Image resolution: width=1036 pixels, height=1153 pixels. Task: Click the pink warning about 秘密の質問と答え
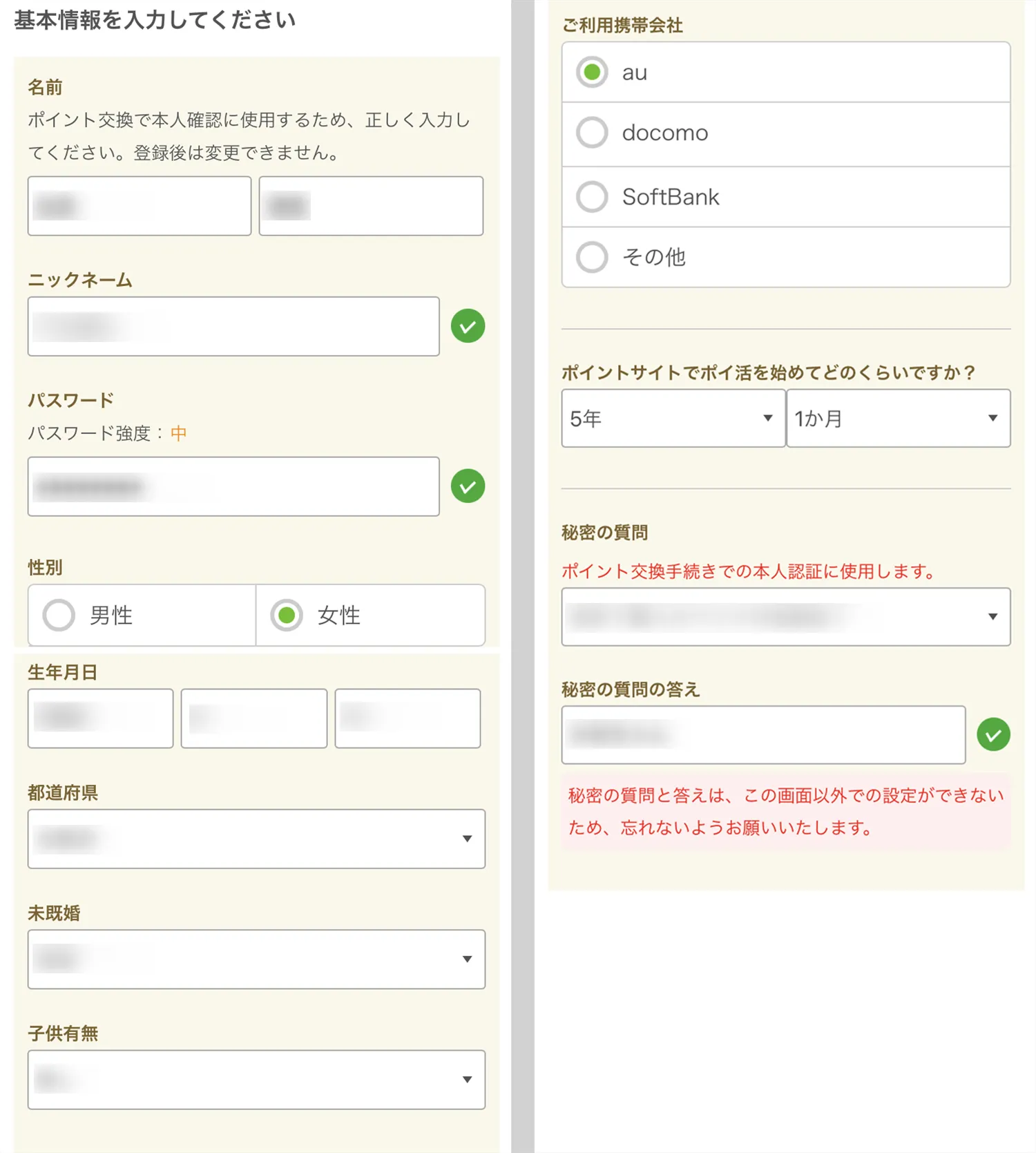(786, 811)
